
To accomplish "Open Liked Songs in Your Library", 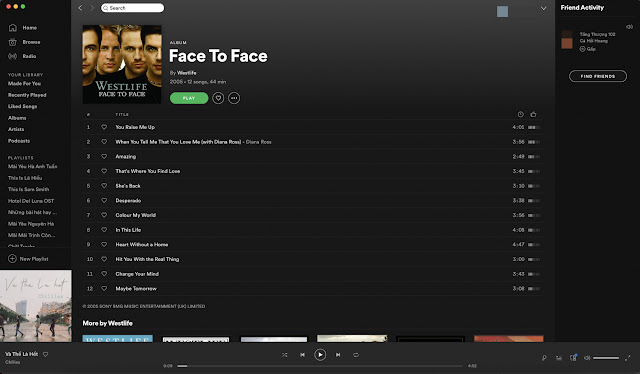I will 22,106.
